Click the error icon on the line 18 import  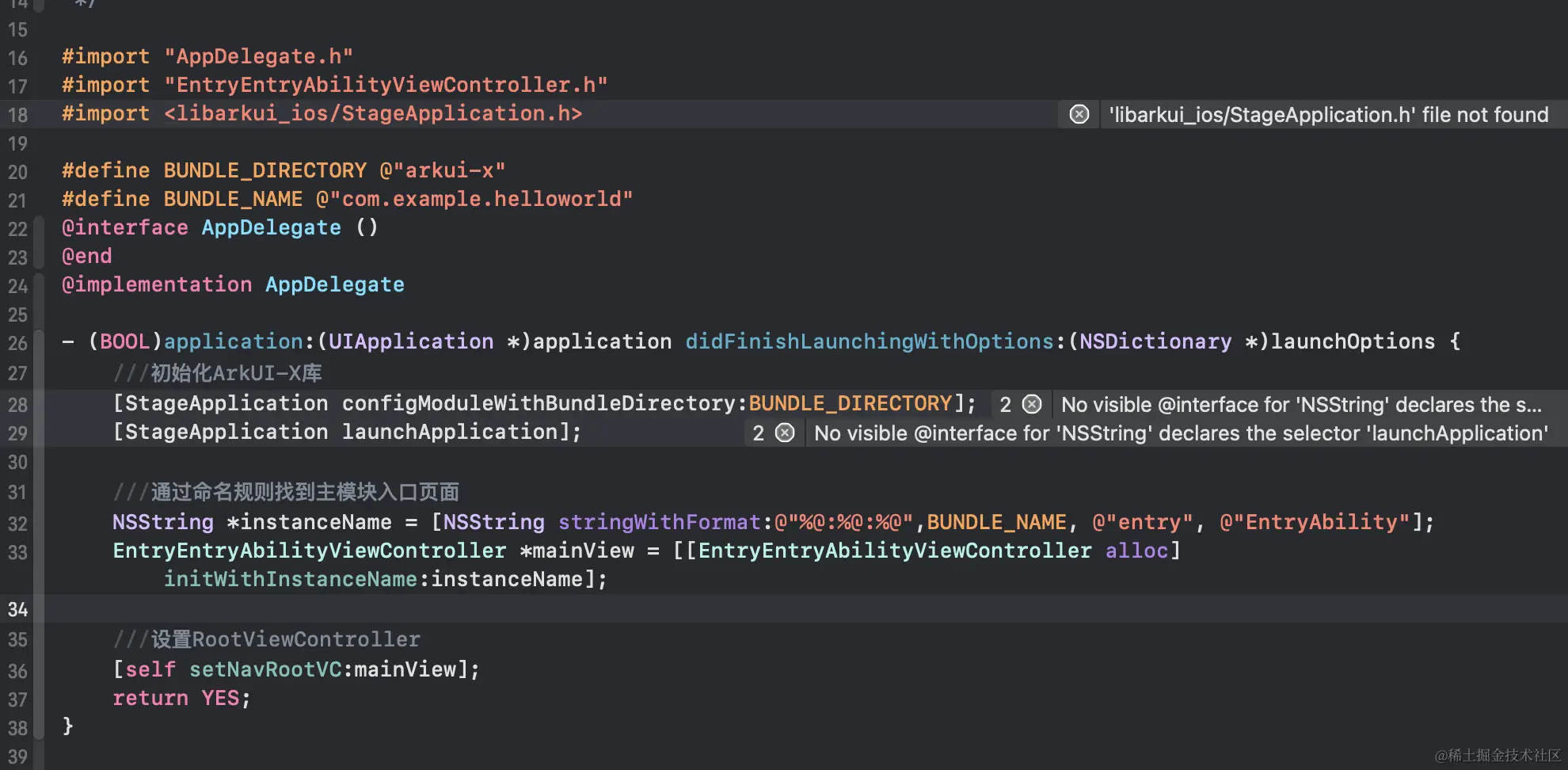point(1079,114)
